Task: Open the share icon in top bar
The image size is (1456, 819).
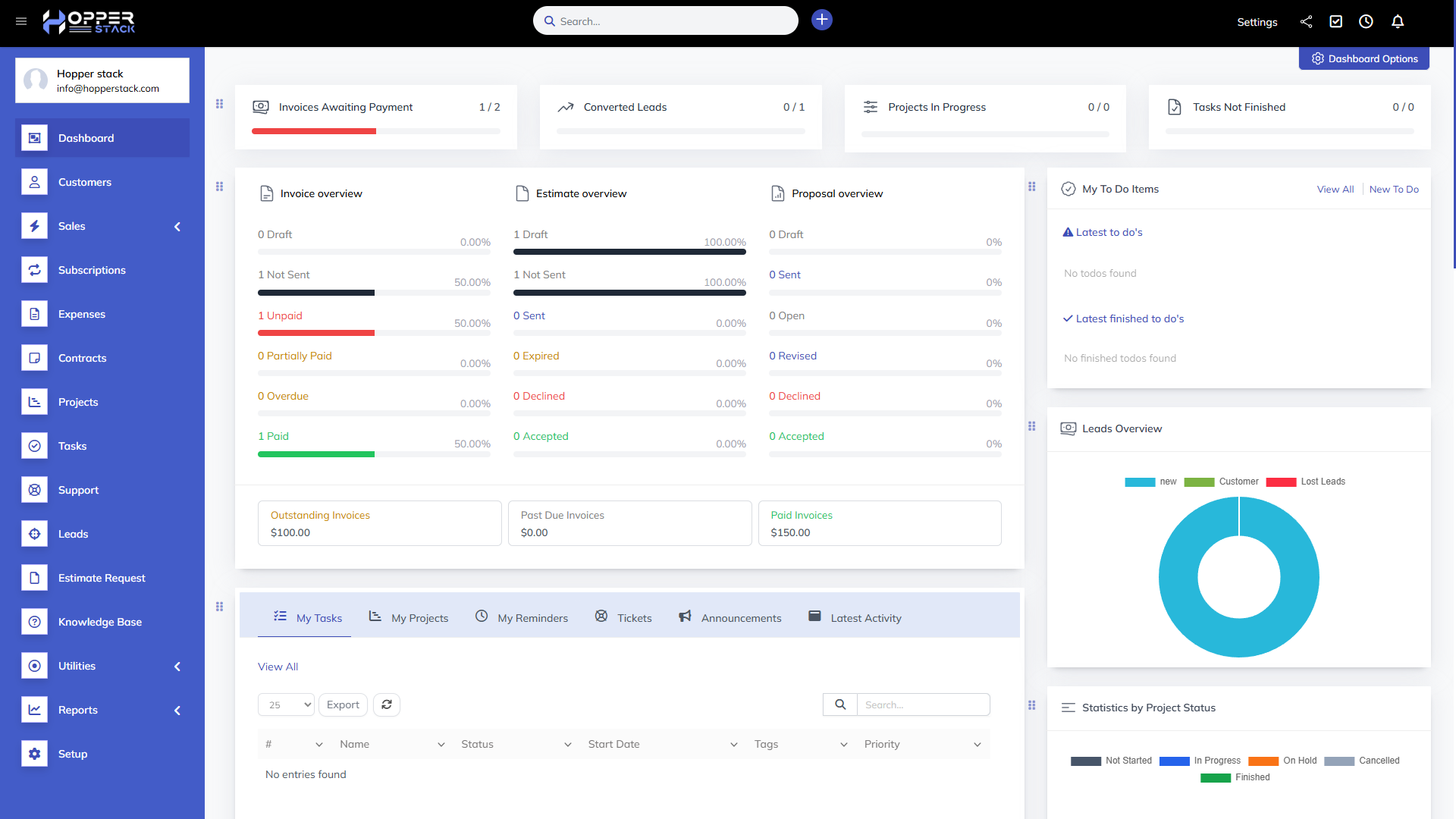Action: 1306,21
